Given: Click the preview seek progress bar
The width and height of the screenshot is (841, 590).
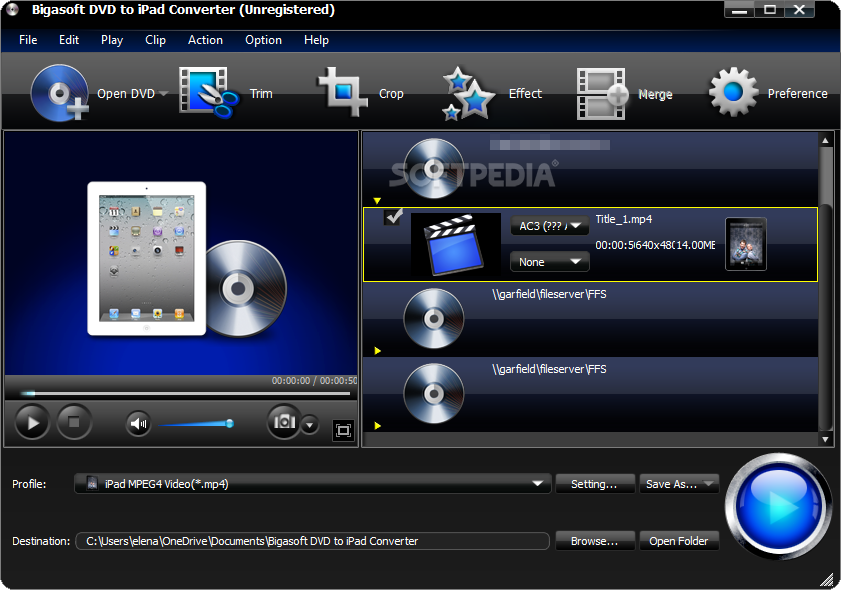Looking at the screenshot, I should tap(185, 394).
